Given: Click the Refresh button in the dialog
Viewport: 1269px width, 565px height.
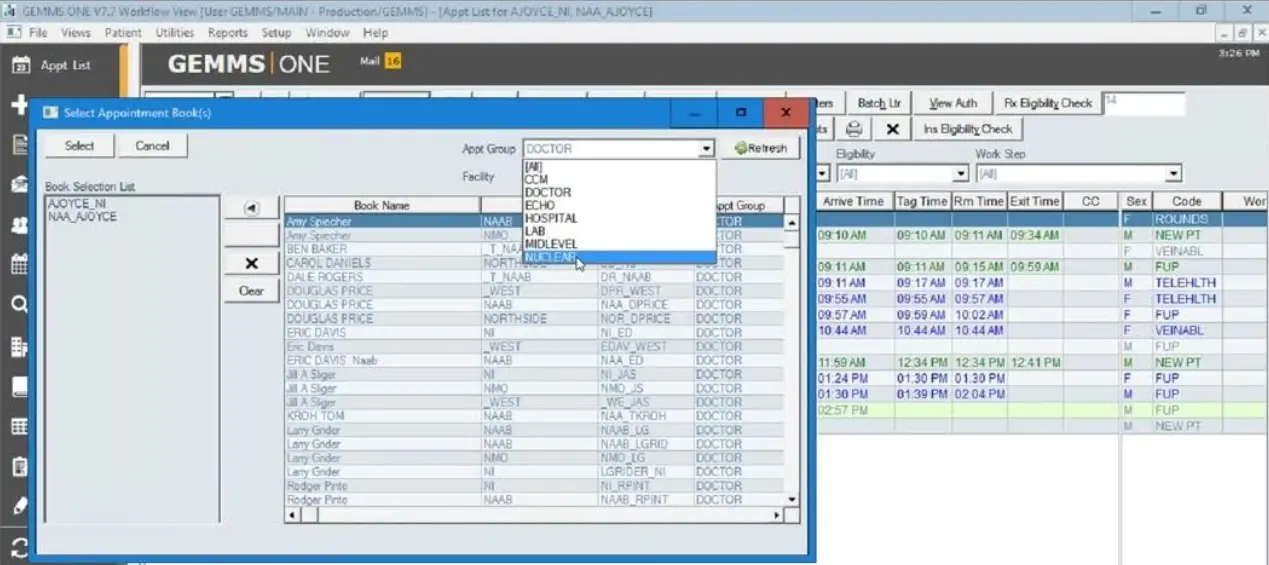Looking at the screenshot, I should coord(761,148).
